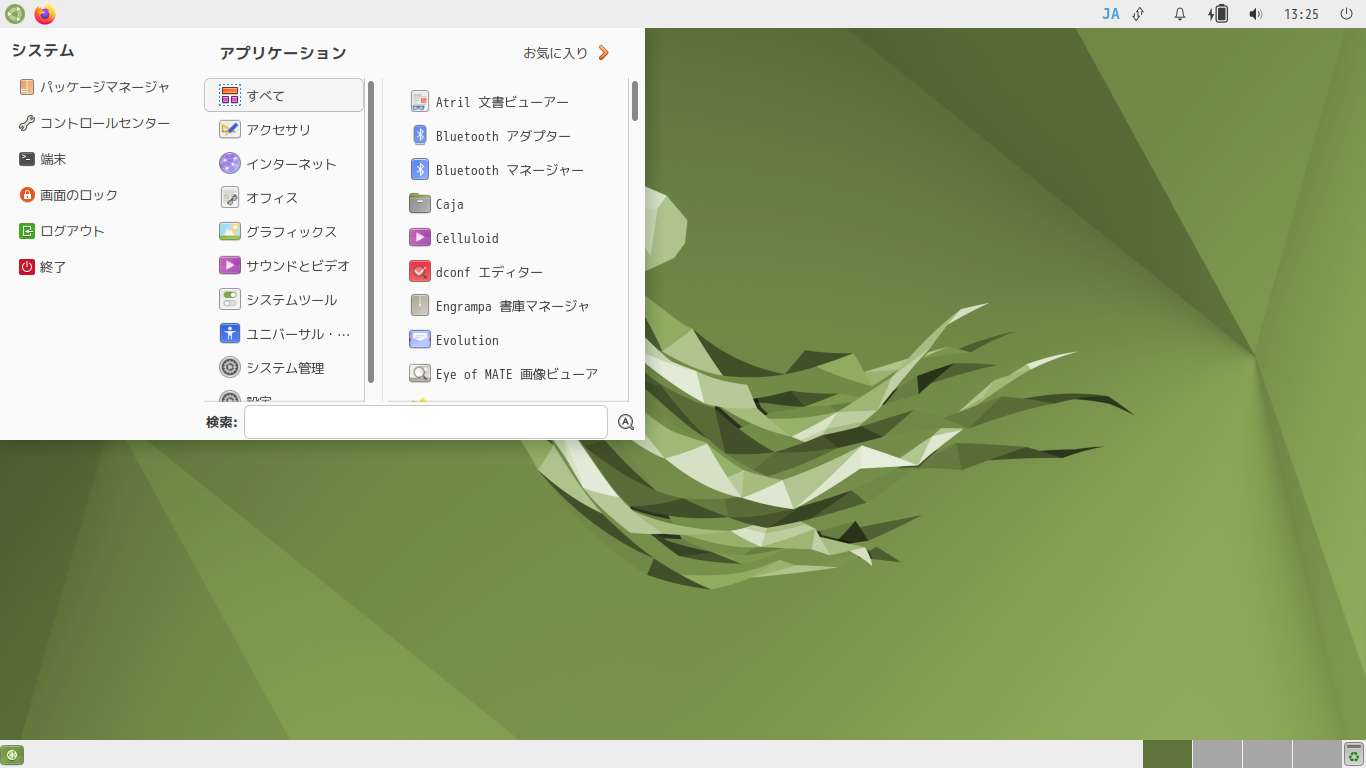
Task: Switch to the second workspace
Action: point(1217,754)
